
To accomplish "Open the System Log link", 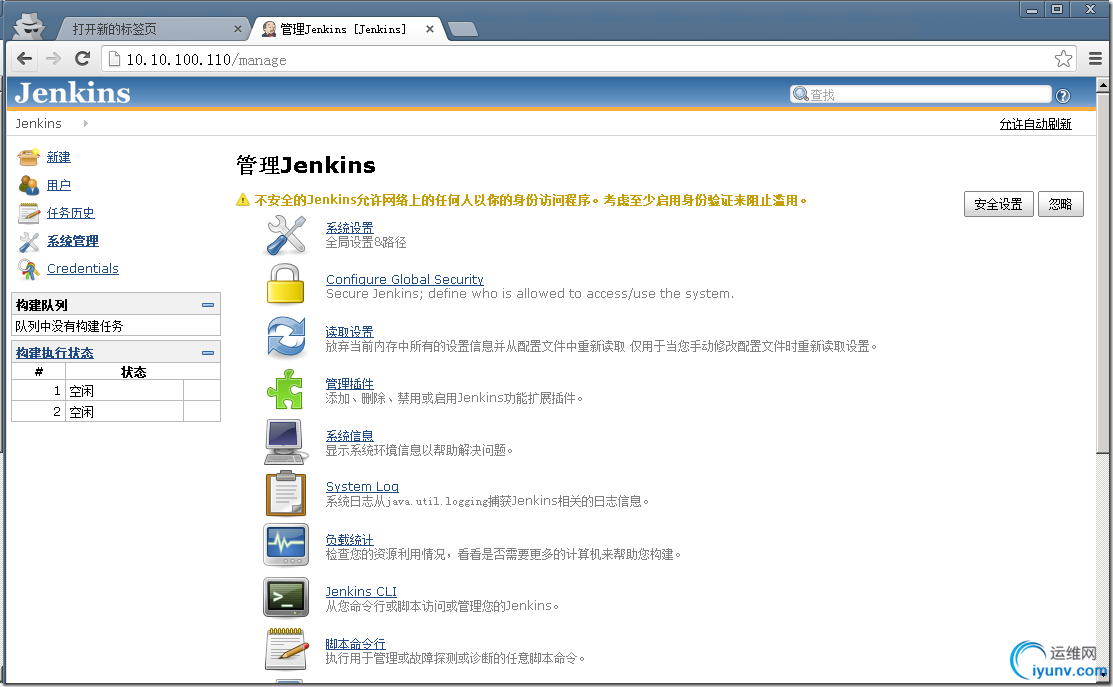I will click(362, 487).
